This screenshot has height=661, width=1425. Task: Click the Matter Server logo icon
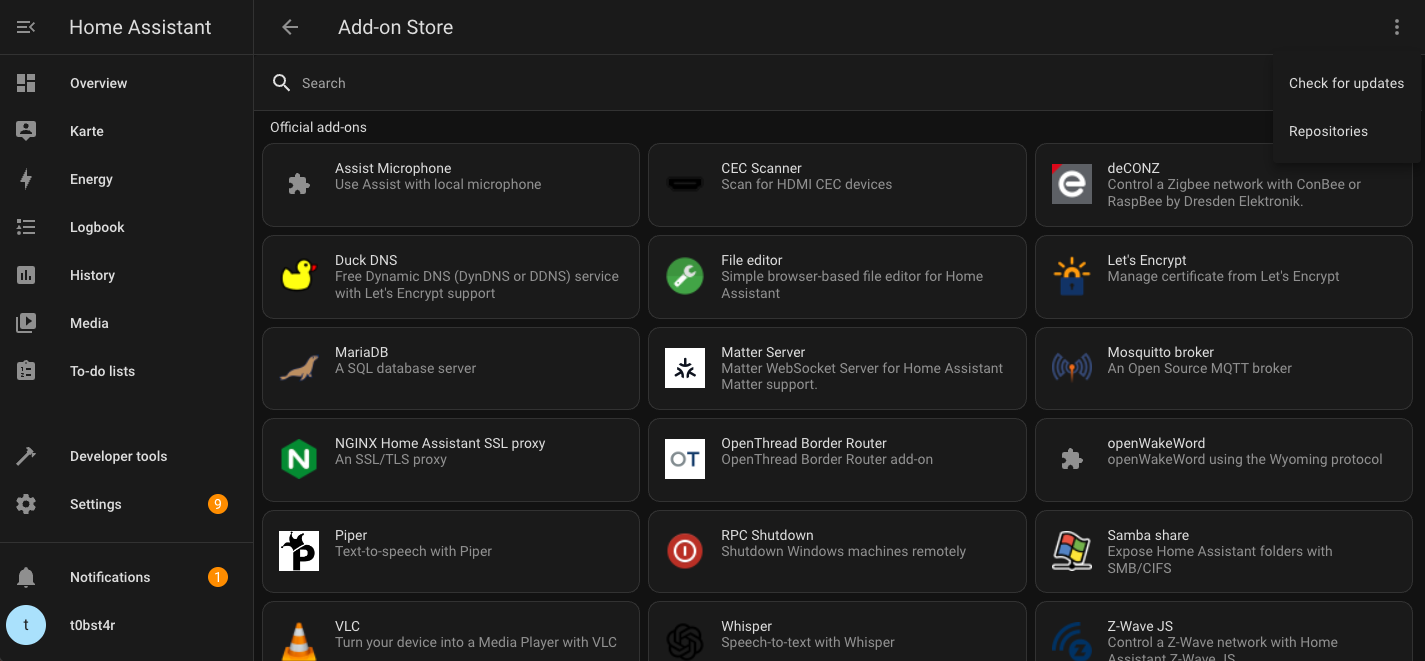click(x=685, y=368)
